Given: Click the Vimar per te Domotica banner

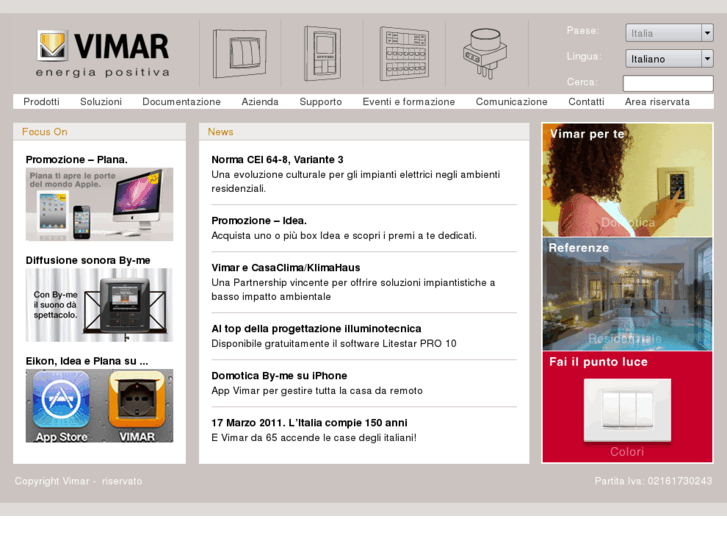Looking at the screenshot, I should [x=627, y=180].
